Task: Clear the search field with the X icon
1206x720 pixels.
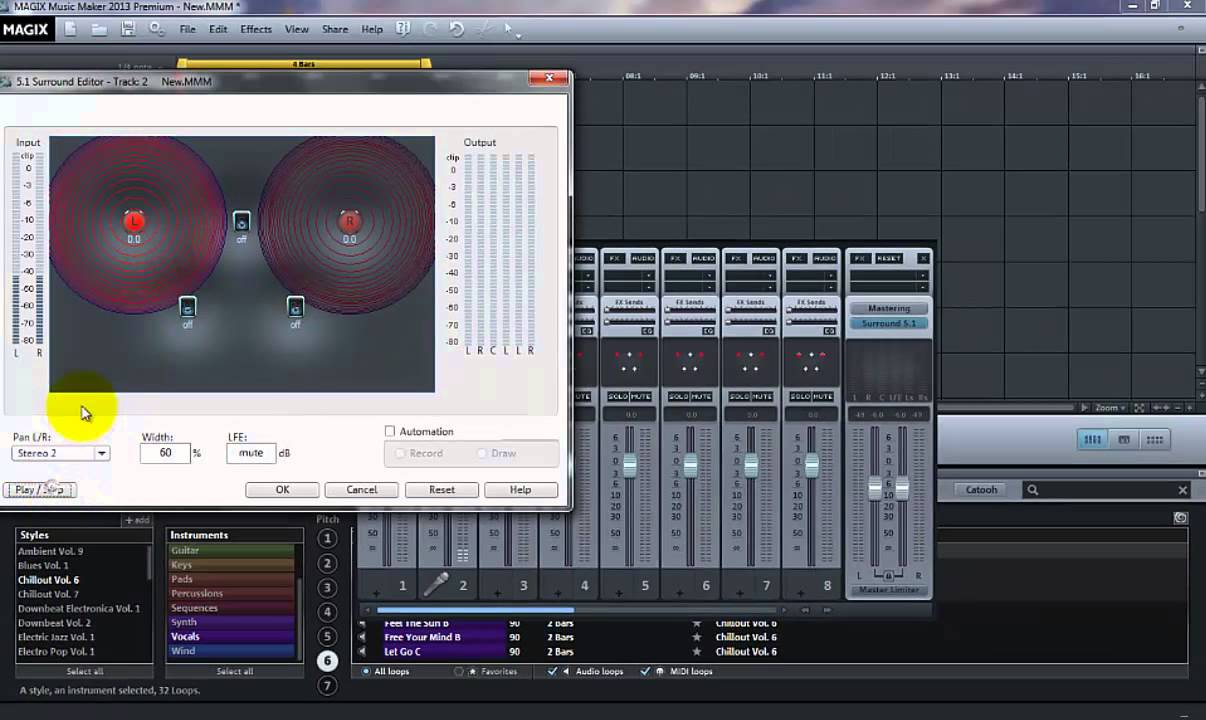Action: [1182, 490]
